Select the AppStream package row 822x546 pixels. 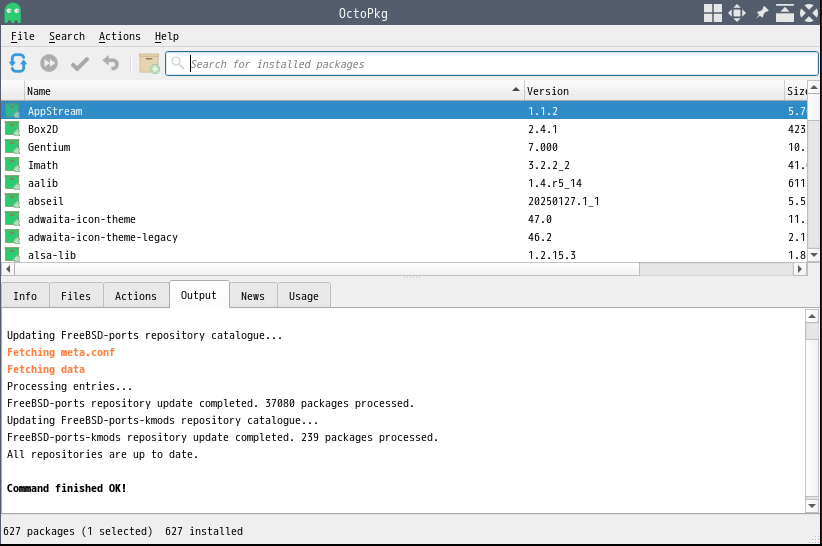(404, 111)
